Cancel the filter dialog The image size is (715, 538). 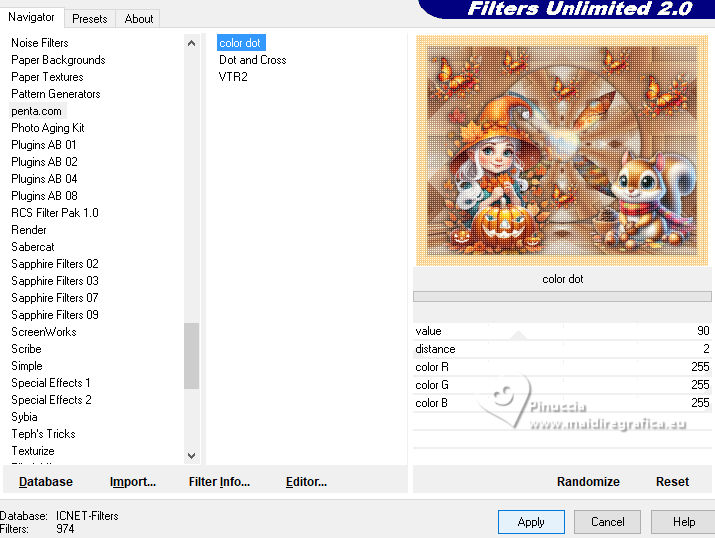[x=607, y=522]
